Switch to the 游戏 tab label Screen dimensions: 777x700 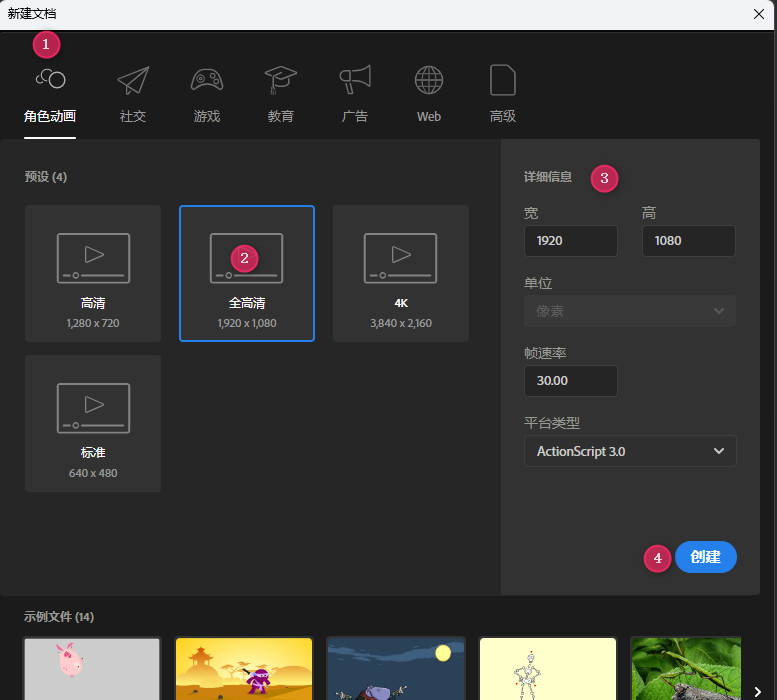[207, 116]
